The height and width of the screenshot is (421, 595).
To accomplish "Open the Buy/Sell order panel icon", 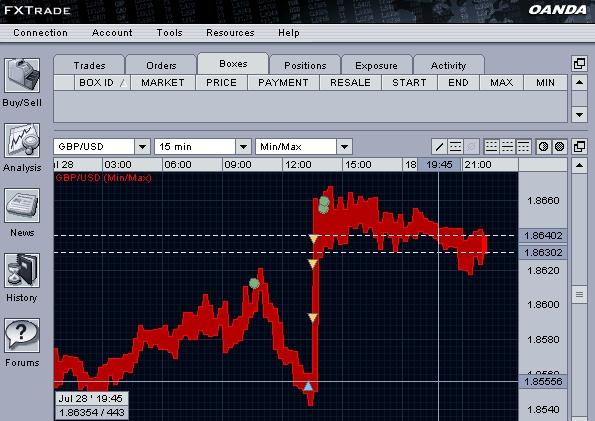I will (22, 75).
